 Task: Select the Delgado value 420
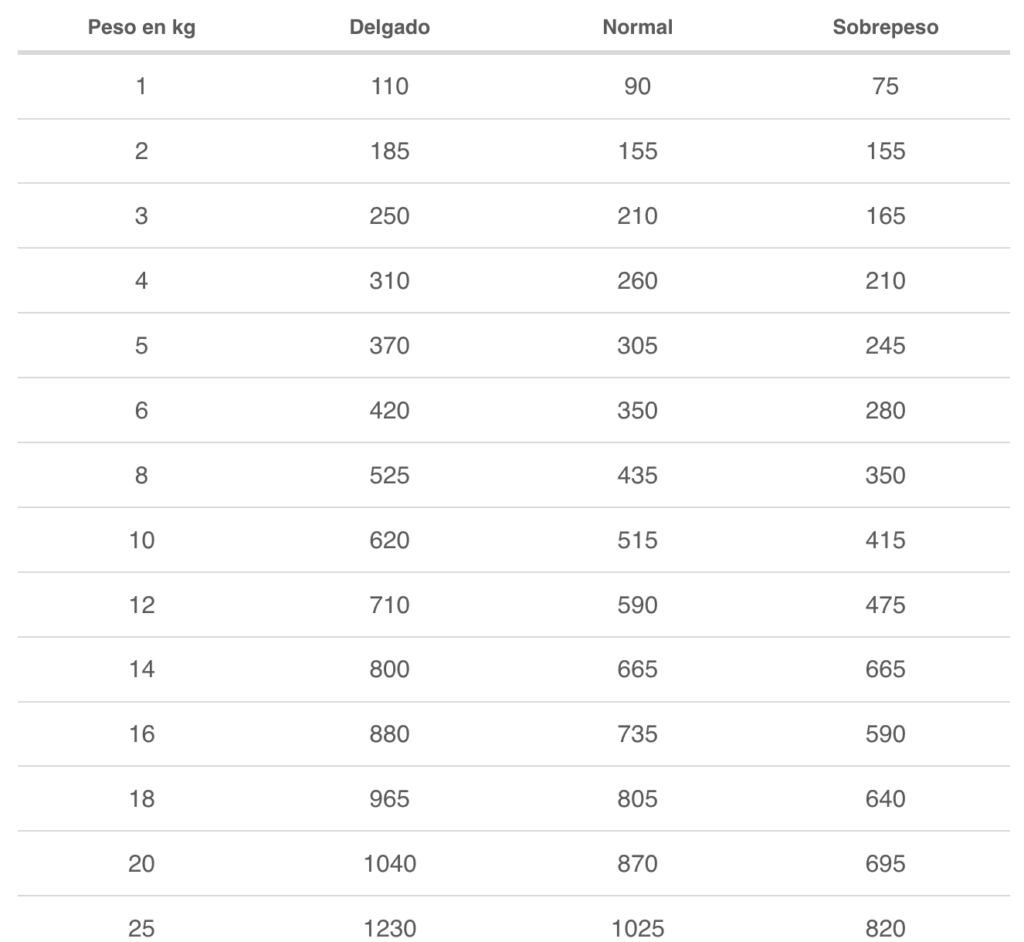pyautogui.click(x=390, y=410)
